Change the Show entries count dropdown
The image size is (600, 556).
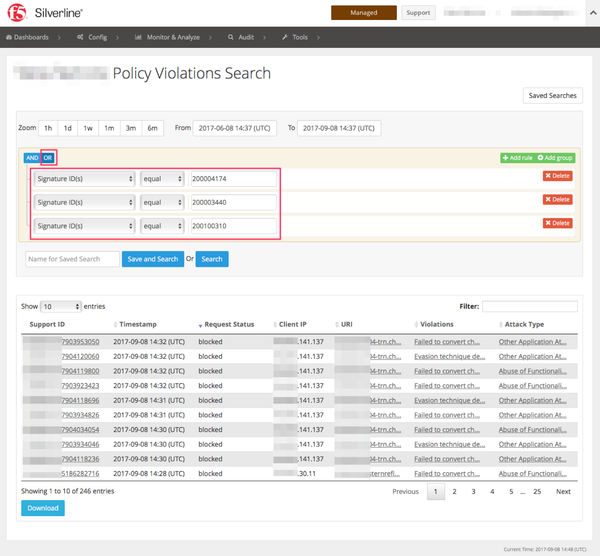click(x=61, y=306)
